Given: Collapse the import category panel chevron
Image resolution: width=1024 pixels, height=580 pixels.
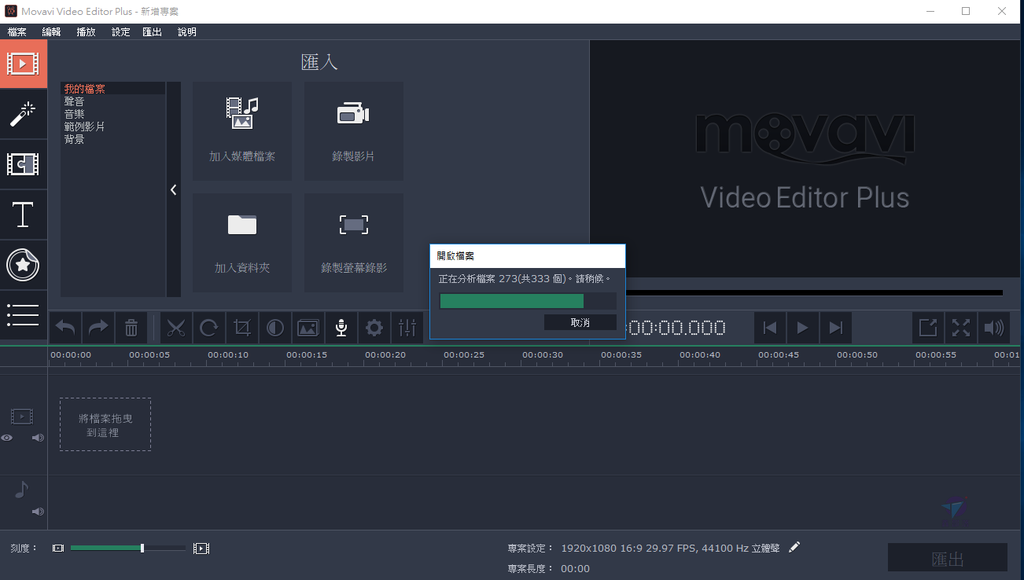Looking at the screenshot, I should coord(174,190).
